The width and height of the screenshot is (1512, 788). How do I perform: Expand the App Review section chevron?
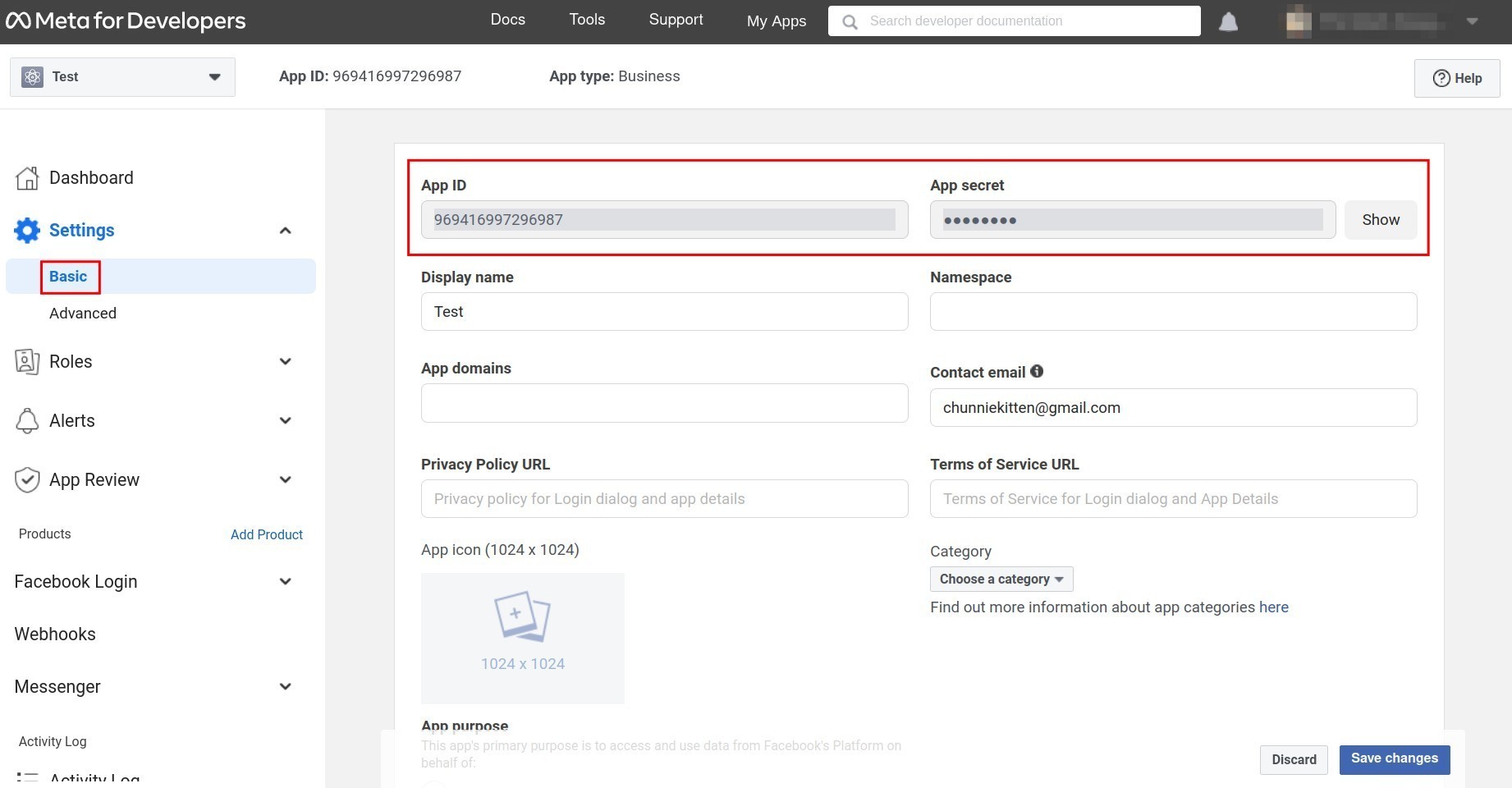tap(286, 480)
